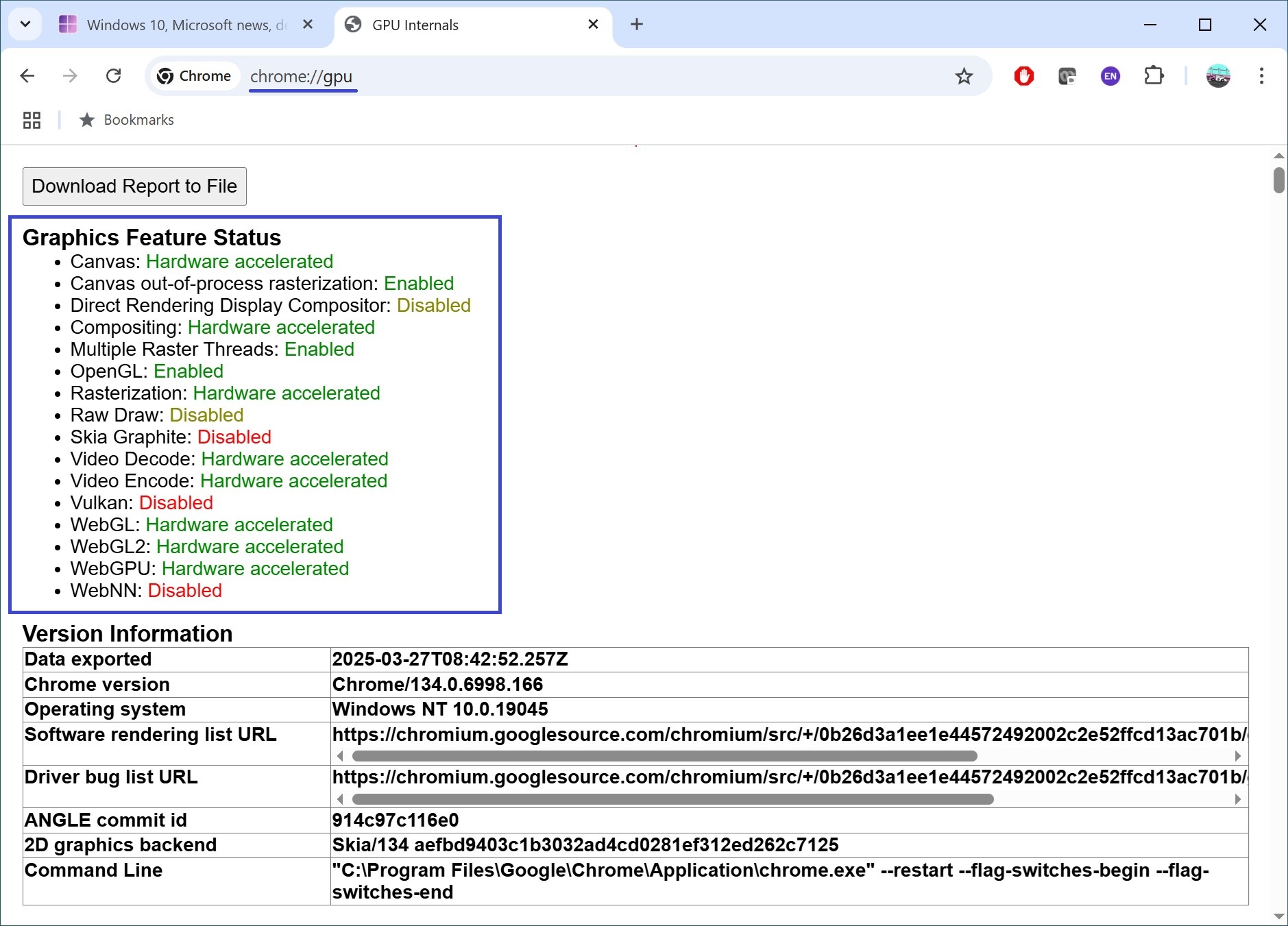This screenshot has height=926, width=1288.
Task: Click the page scroll down arrow
Action: click(1279, 916)
